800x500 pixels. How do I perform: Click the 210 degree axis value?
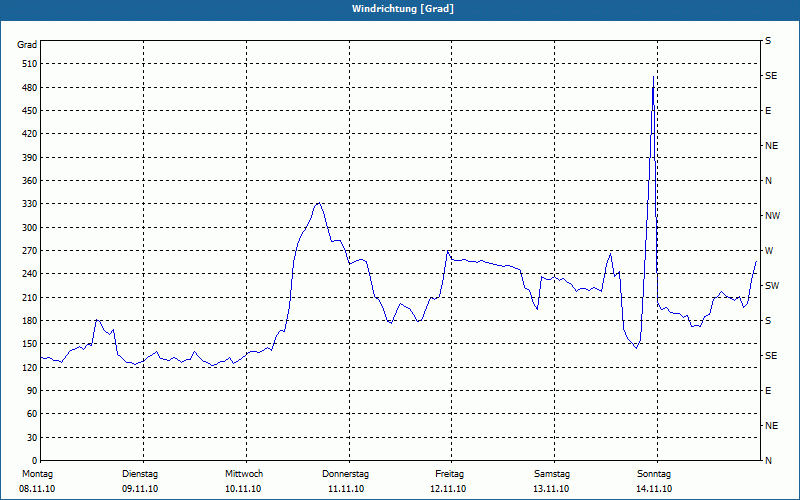tap(30, 297)
